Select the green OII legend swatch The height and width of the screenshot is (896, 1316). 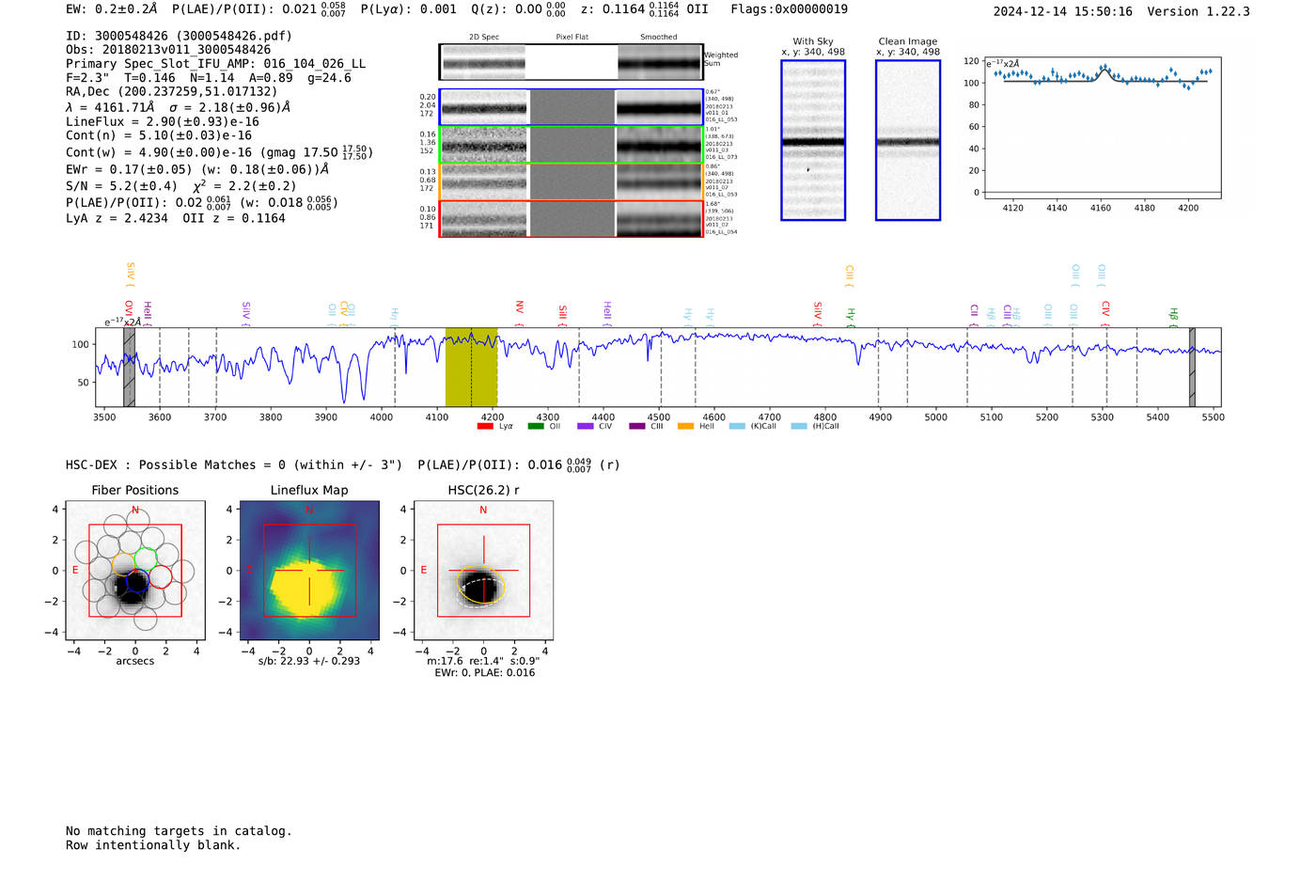click(x=536, y=427)
